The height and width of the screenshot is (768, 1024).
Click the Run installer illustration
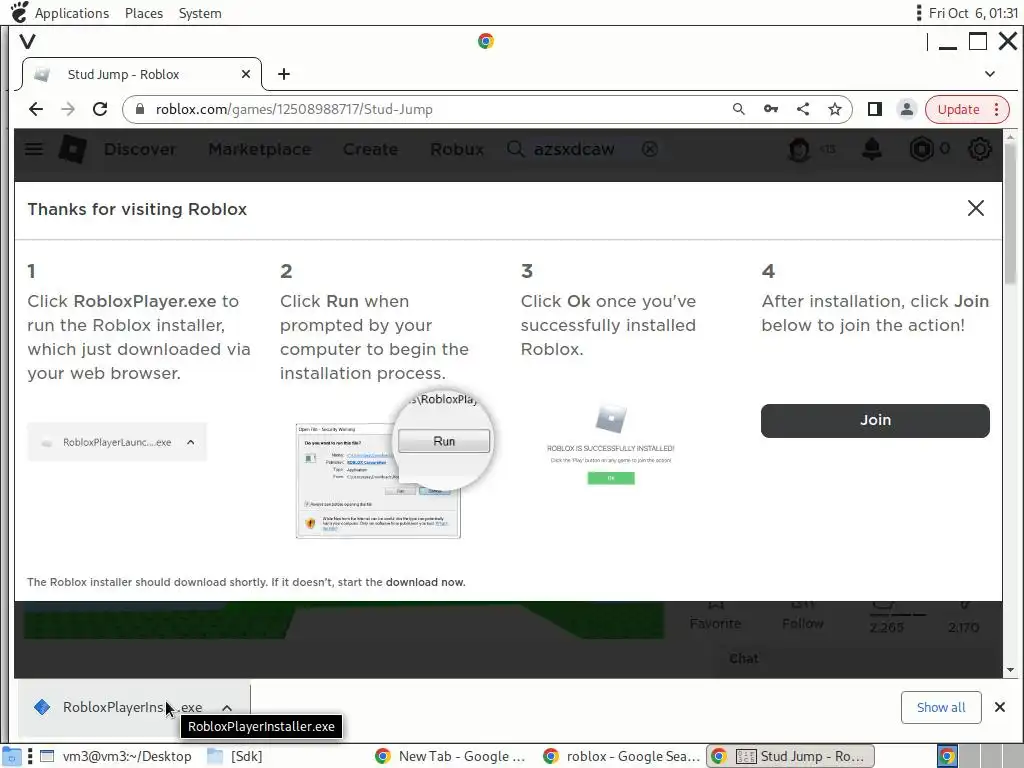tap(393, 466)
